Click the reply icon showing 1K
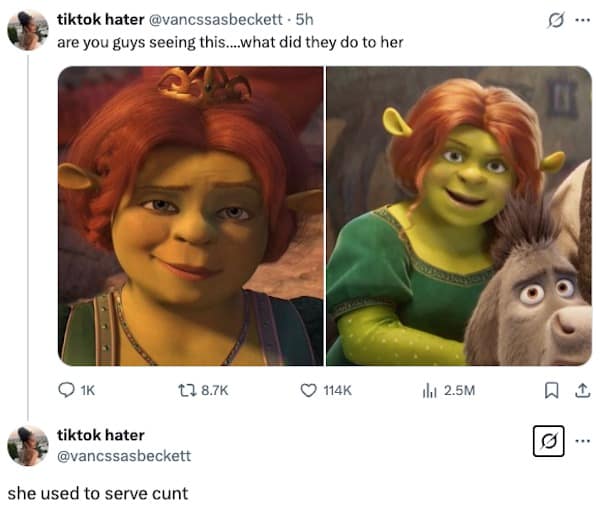The width and height of the screenshot is (600, 514). coord(66,390)
